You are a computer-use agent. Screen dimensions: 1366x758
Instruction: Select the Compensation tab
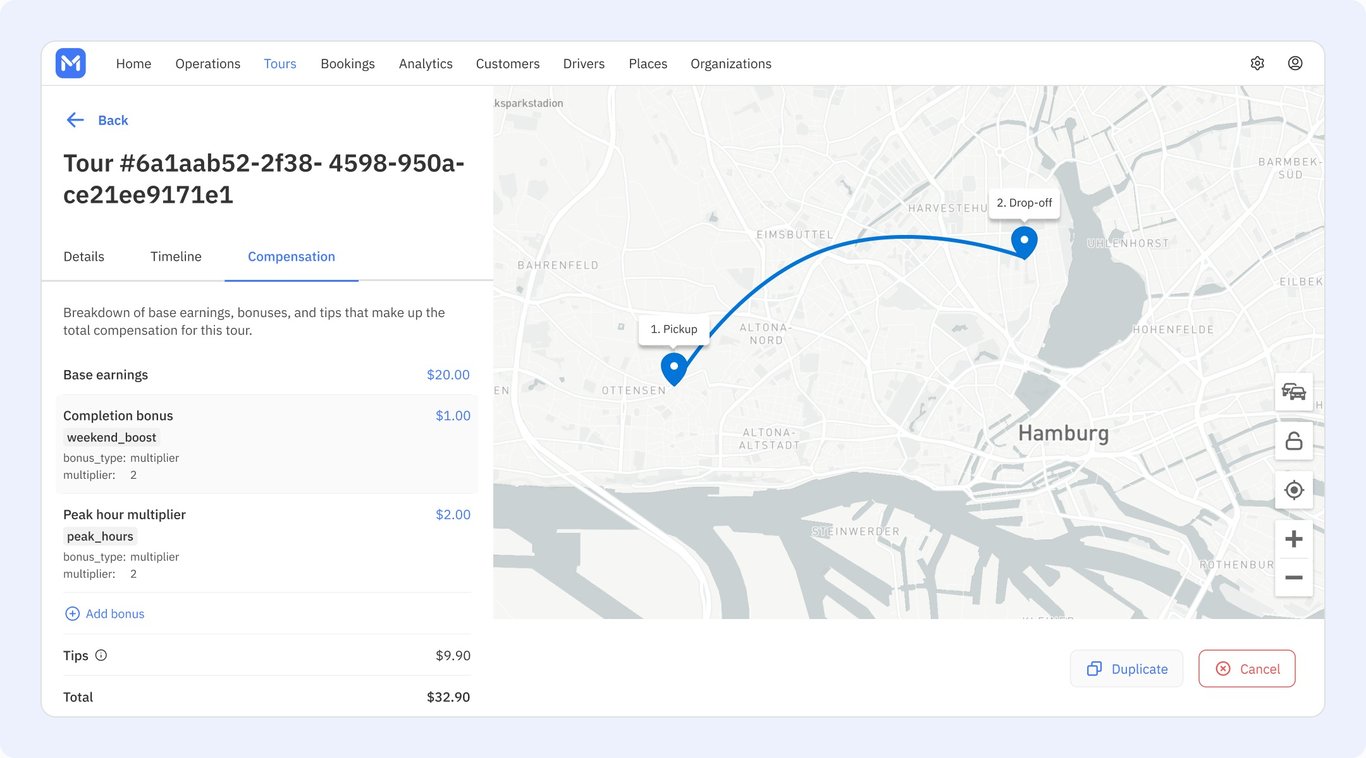point(291,257)
